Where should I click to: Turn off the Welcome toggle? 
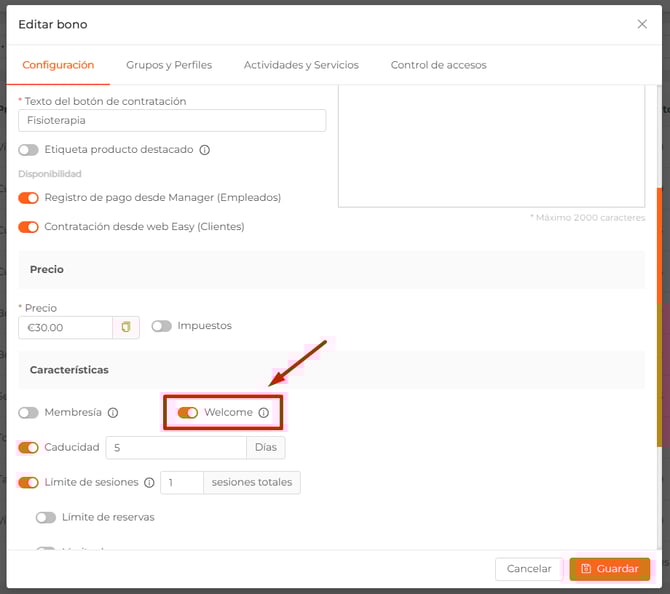click(x=187, y=413)
